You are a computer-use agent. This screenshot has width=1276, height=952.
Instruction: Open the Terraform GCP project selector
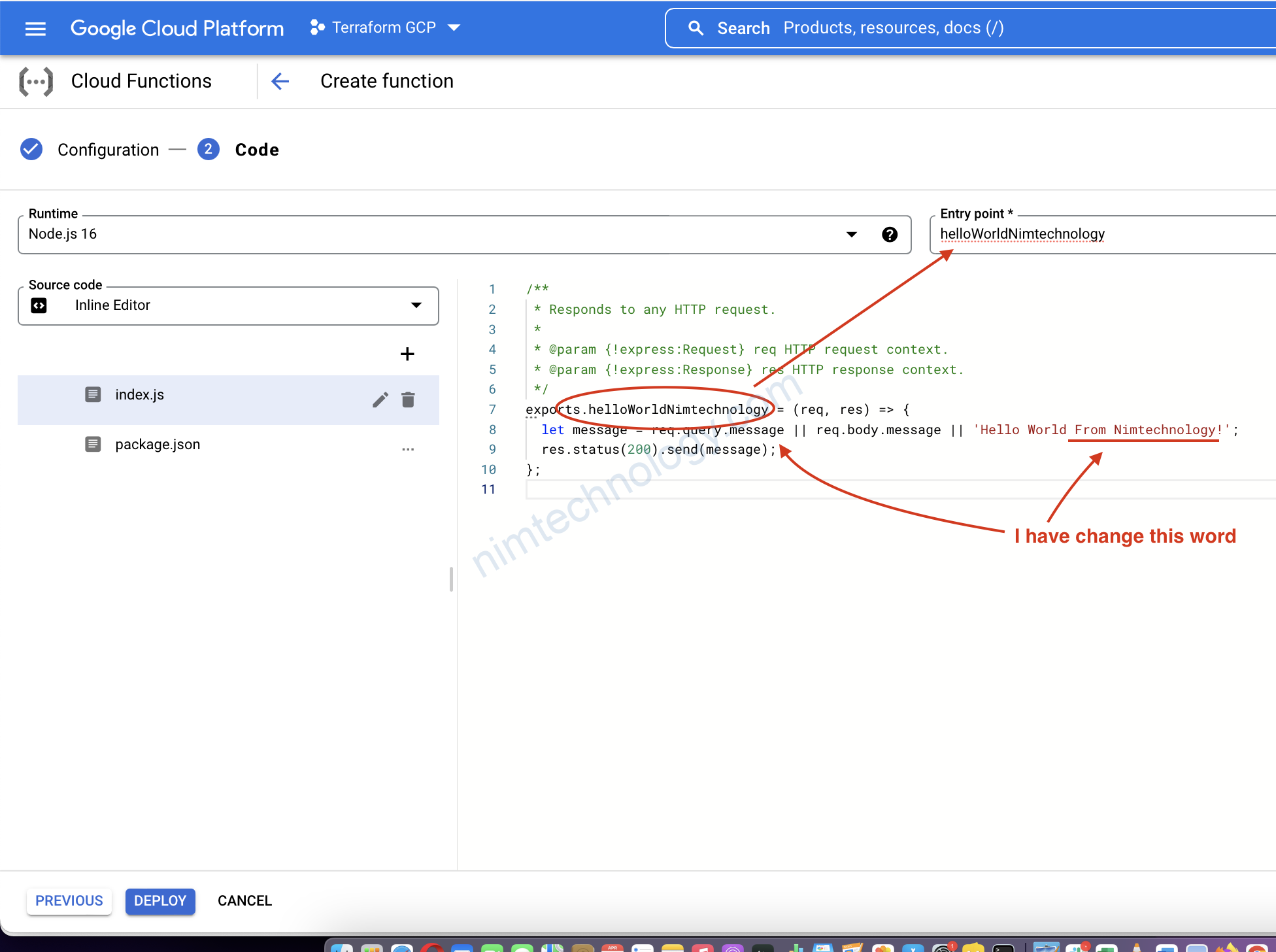(385, 28)
